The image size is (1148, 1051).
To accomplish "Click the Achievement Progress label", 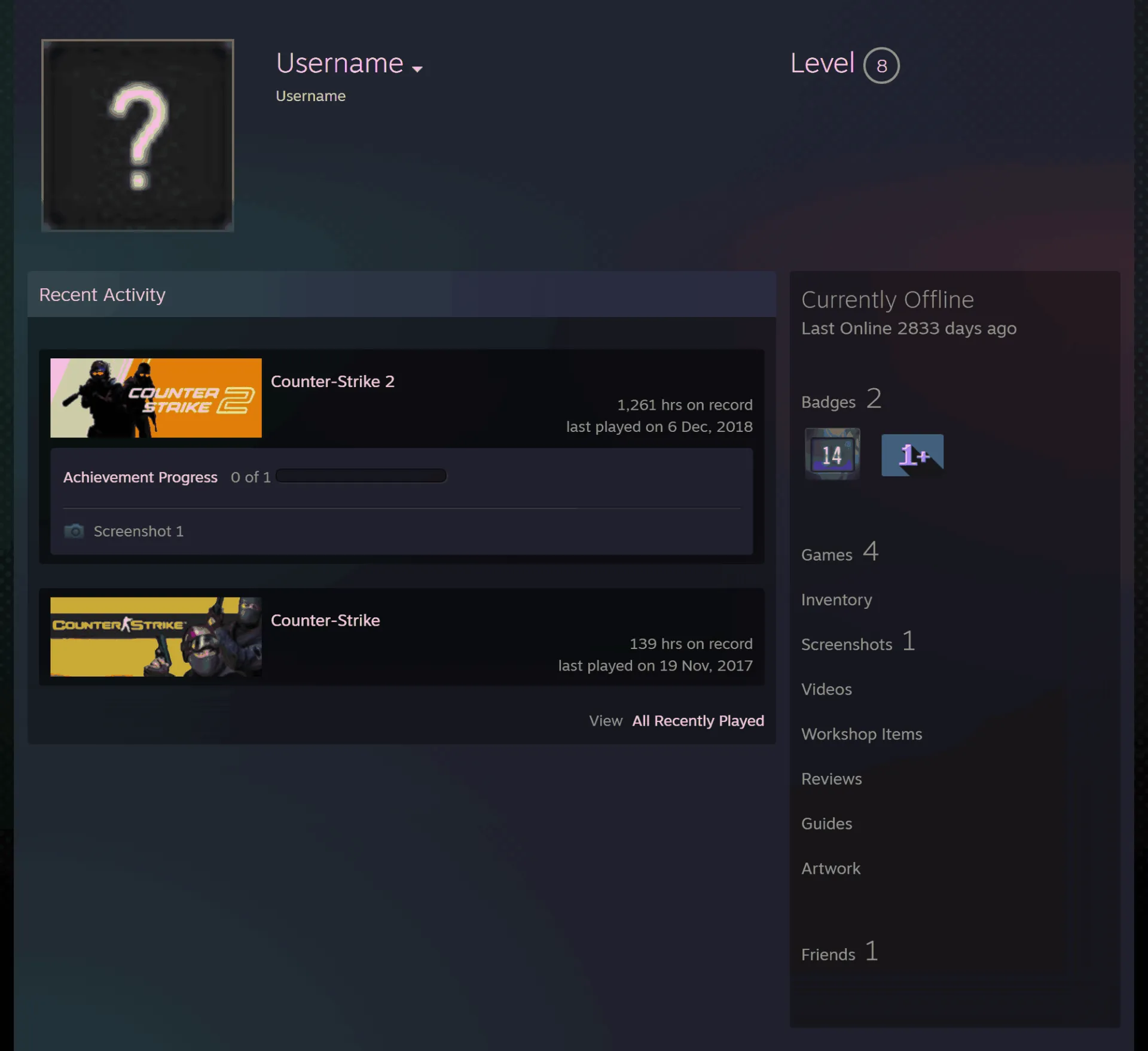I will 141,477.
